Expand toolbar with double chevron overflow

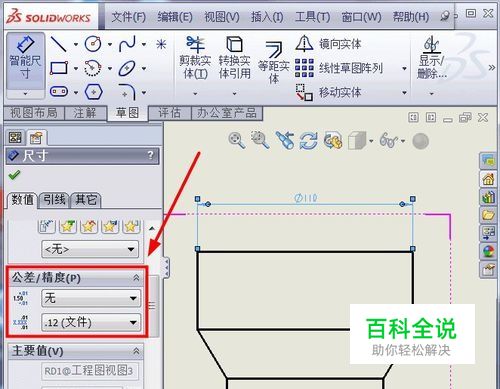click(x=492, y=68)
